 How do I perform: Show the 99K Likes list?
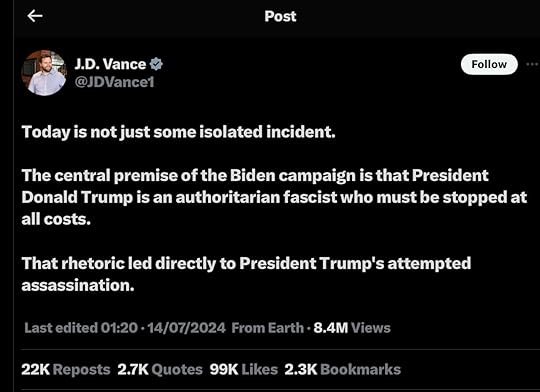click(x=243, y=370)
